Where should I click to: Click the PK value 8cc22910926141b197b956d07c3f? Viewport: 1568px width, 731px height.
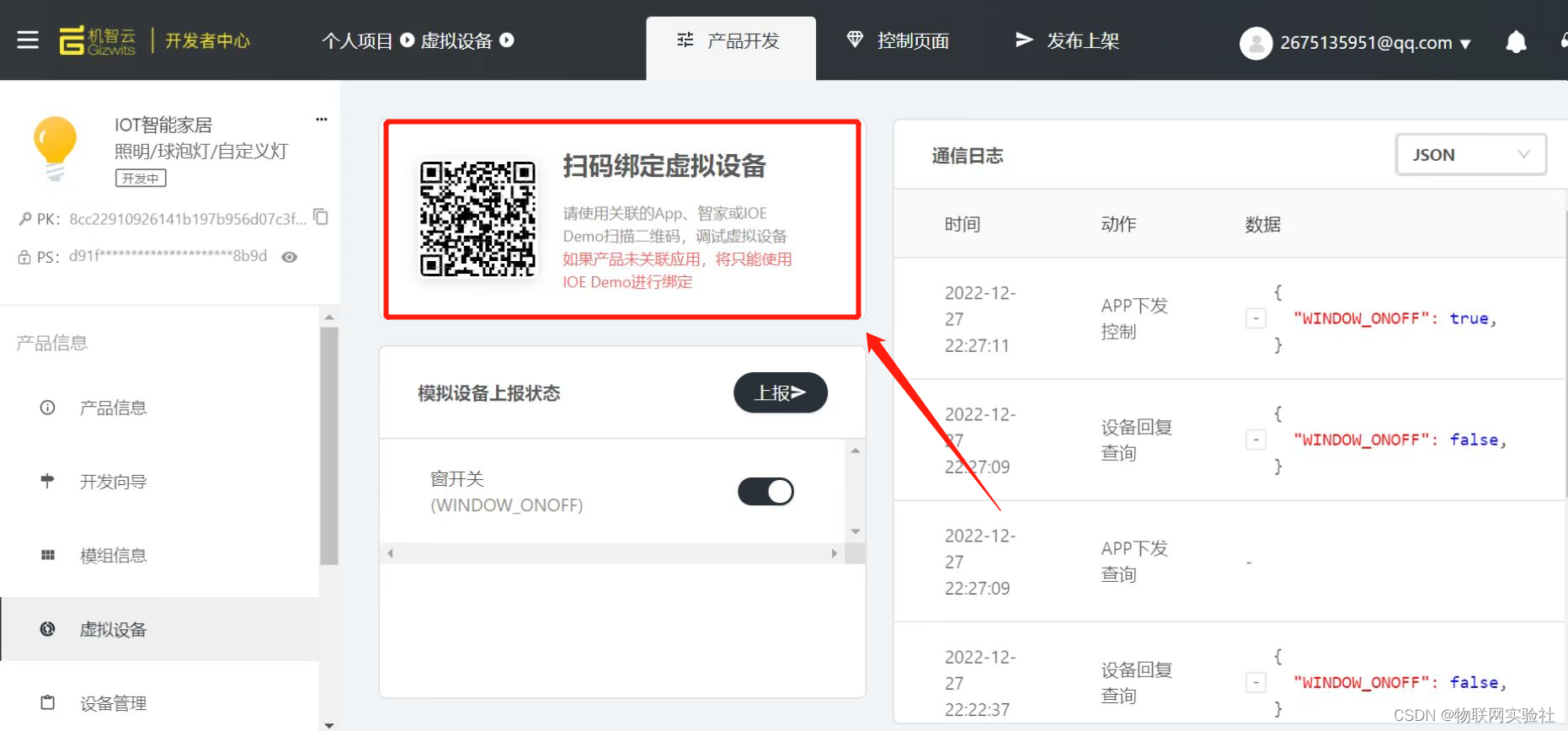[188, 219]
